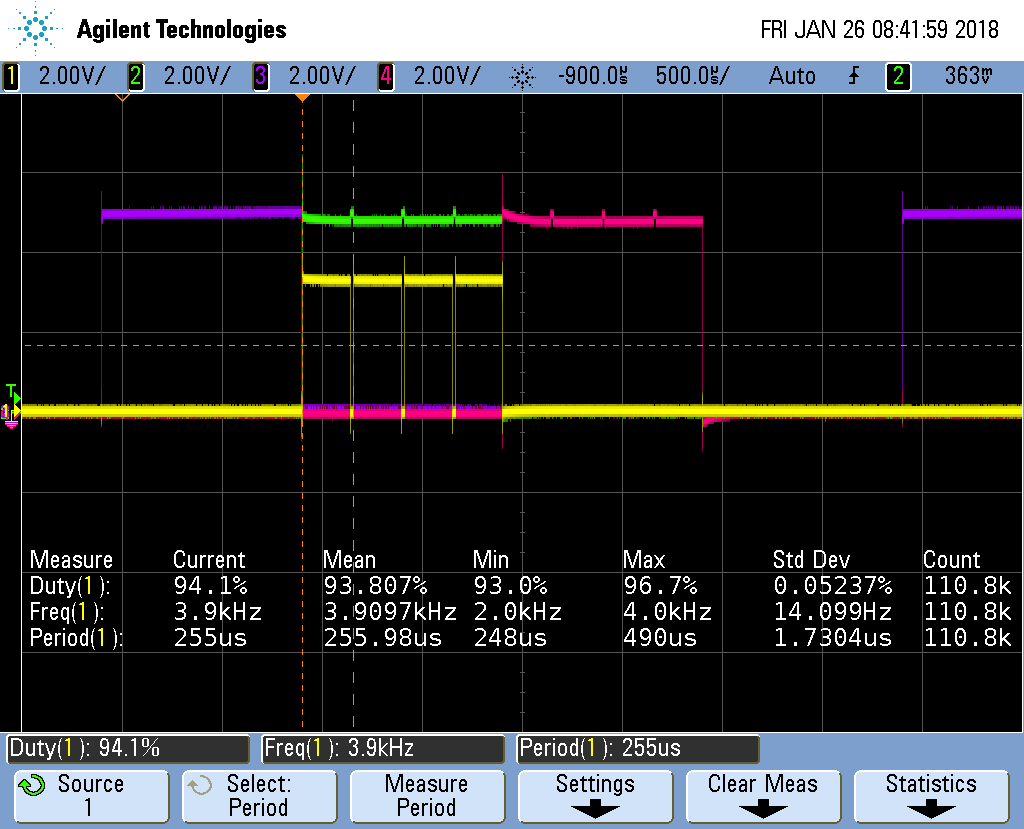Image resolution: width=1024 pixels, height=829 pixels.
Task: Click the green trigger source 2 icon
Action: click(897, 76)
